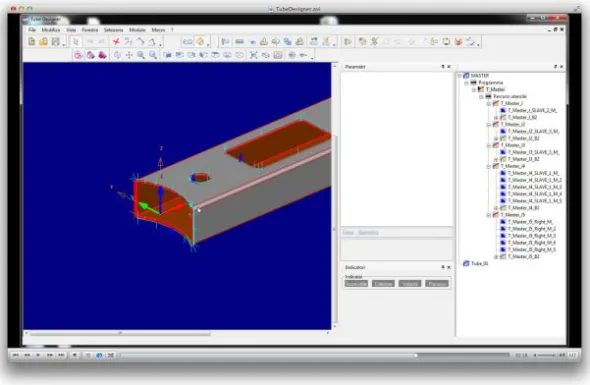Play the video in the player bar
The height and width of the screenshot is (385, 590).
coord(38,355)
